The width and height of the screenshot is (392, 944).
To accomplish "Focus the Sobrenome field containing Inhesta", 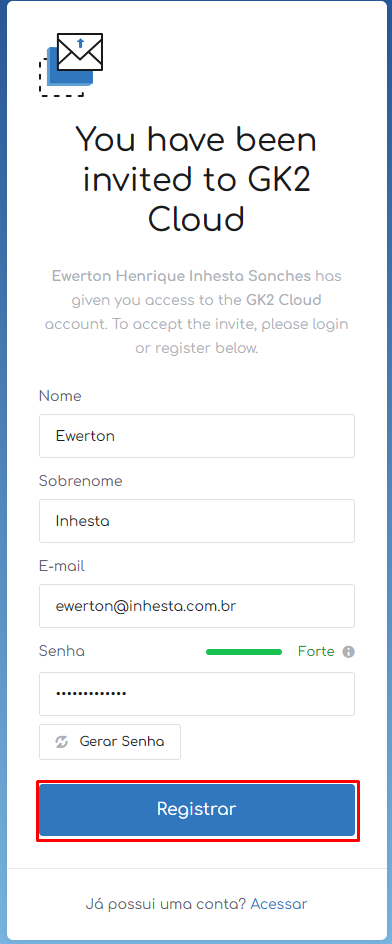I will (197, 521).
